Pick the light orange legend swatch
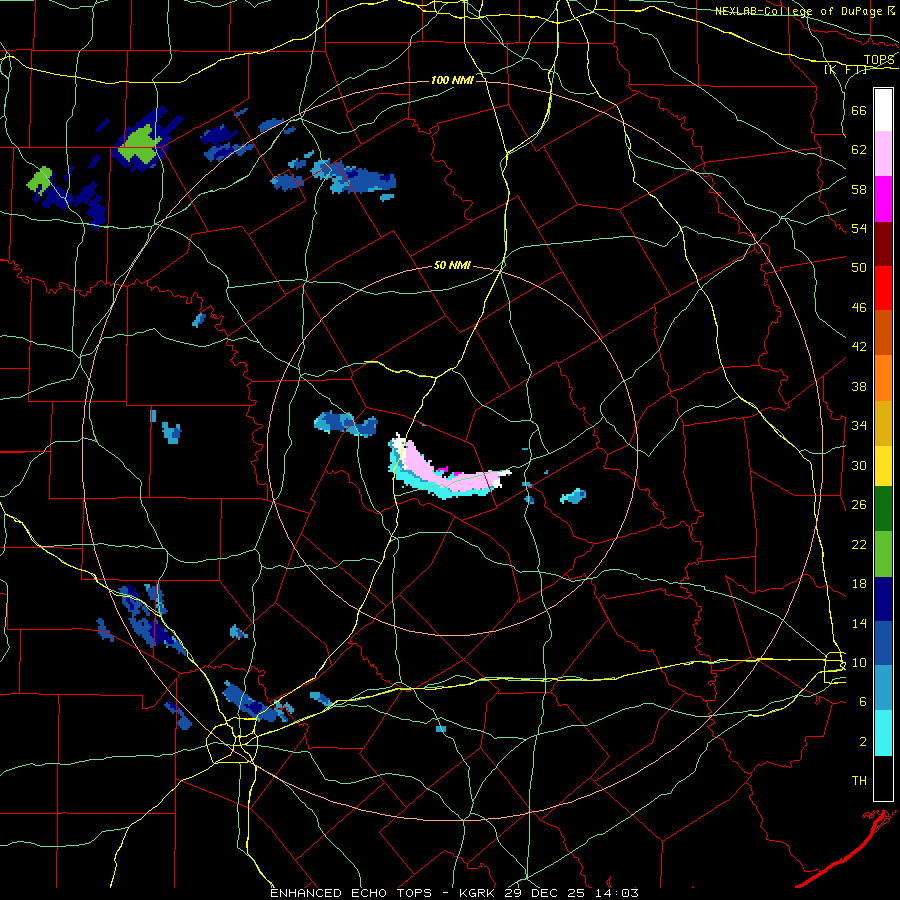Image resolution: width=900 pixels, height=900 pixels. click(883, 378)
